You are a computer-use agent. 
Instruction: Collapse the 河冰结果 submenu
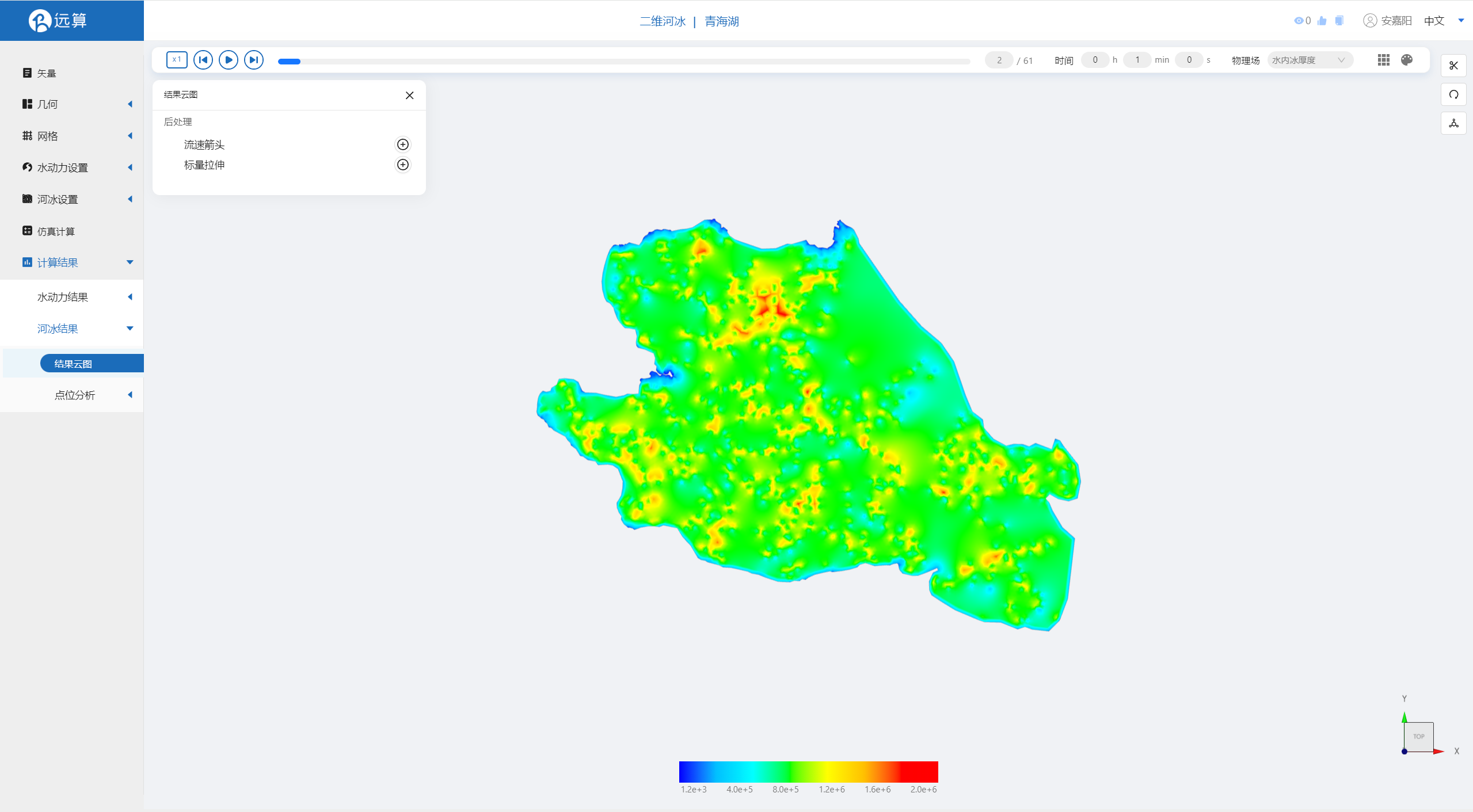(x=71, y=329)
